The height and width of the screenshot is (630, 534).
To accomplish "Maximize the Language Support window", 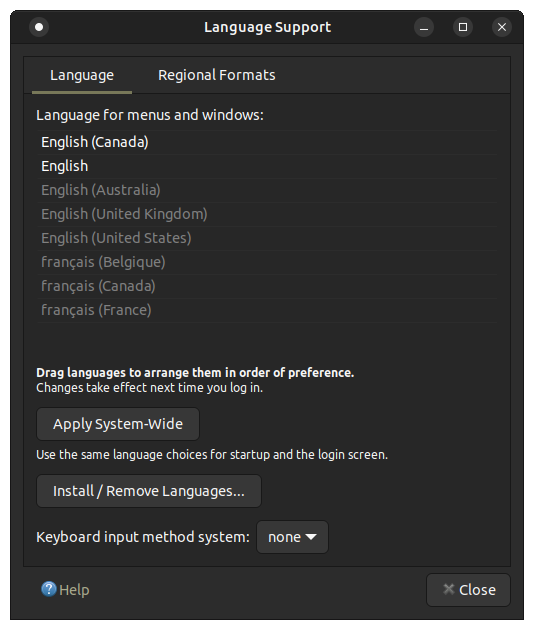I will pyautogui.click(x=463, y=27).
